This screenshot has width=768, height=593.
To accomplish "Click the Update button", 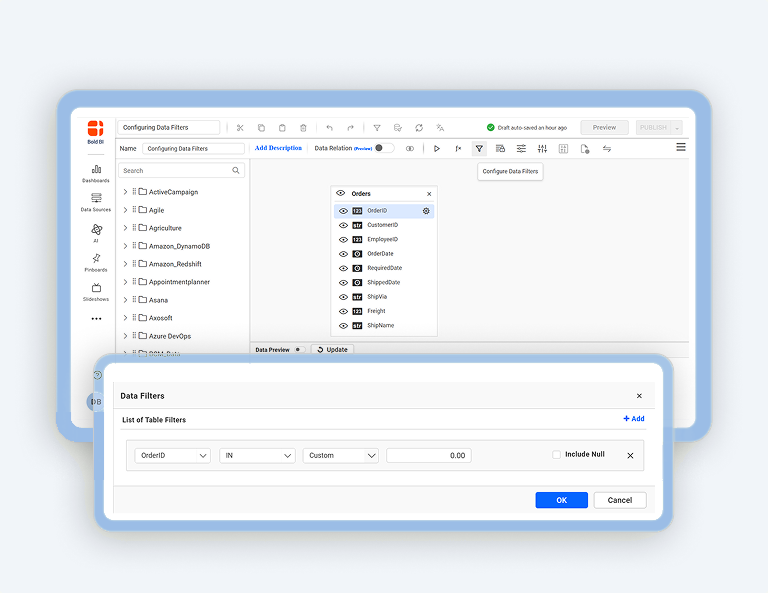I will (x=333, y=350).
